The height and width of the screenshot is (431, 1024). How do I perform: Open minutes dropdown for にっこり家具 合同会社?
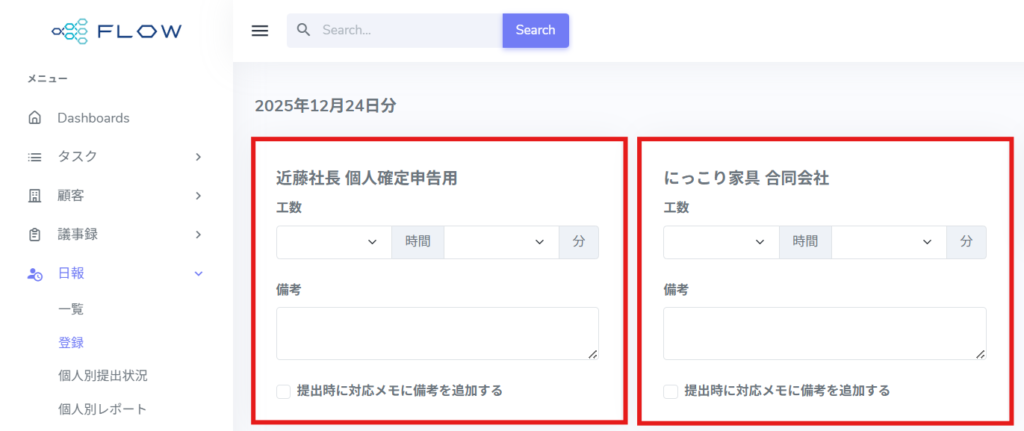(888, 242)
